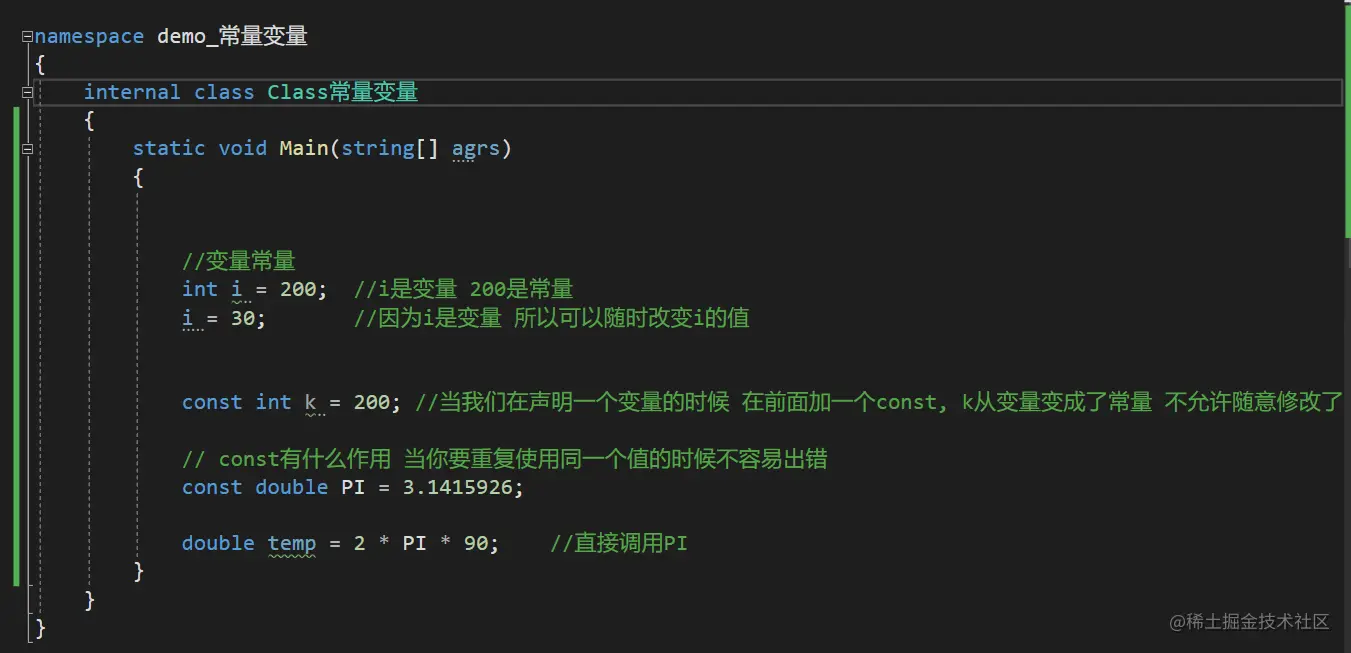Select the namespace keyword
The width and height of the screenshot is (1351, 653).
(88, 36)
